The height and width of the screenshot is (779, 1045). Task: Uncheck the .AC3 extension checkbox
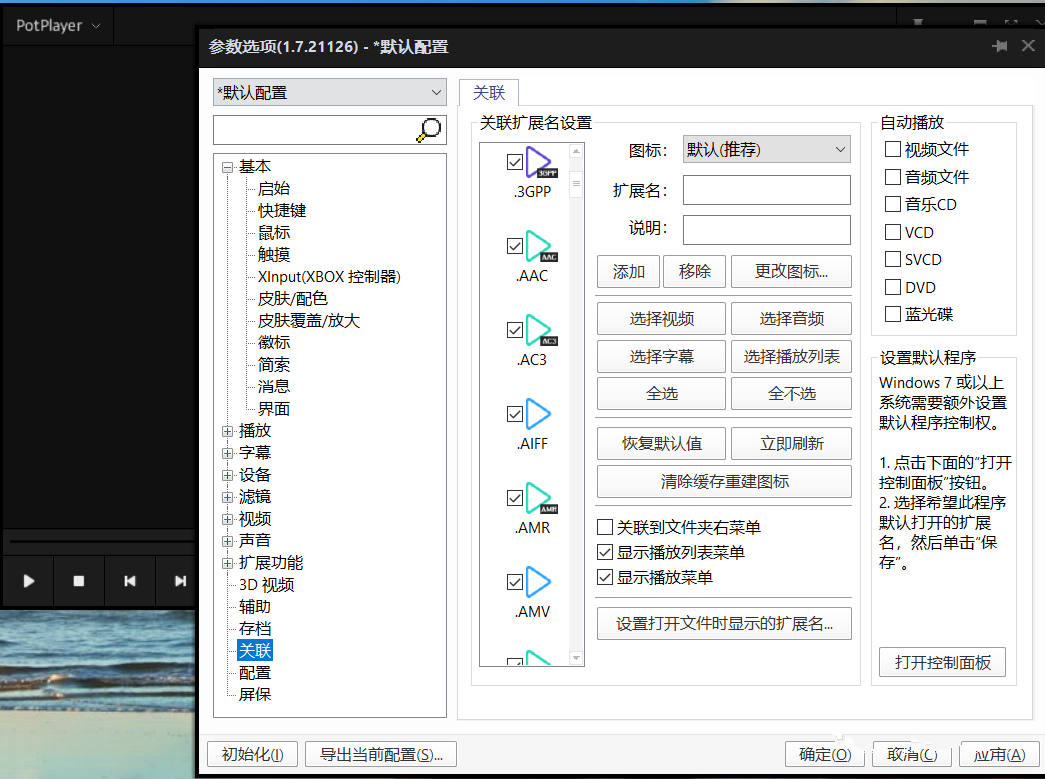515,330
